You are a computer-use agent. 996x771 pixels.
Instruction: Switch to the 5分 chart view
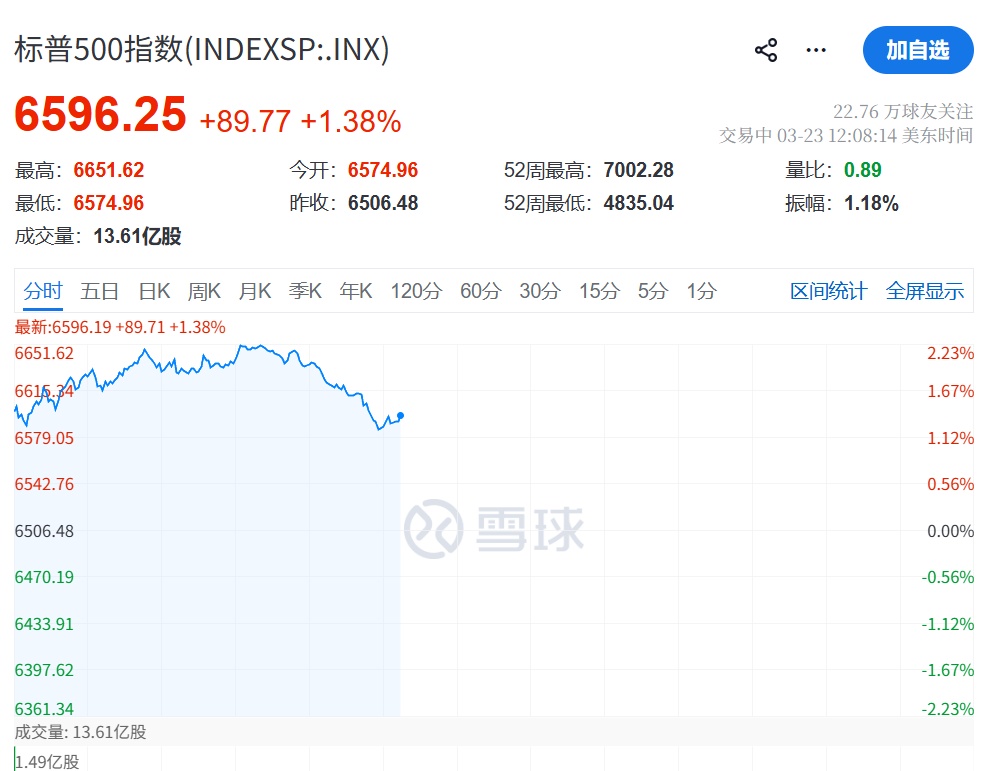click(652, 291)
